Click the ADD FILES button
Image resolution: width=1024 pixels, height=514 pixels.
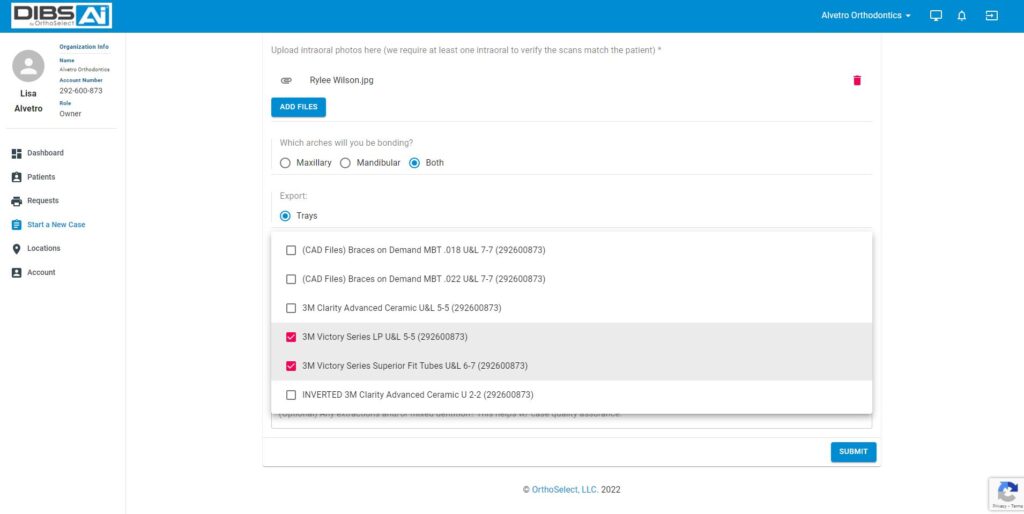click(x=298, y=107)
